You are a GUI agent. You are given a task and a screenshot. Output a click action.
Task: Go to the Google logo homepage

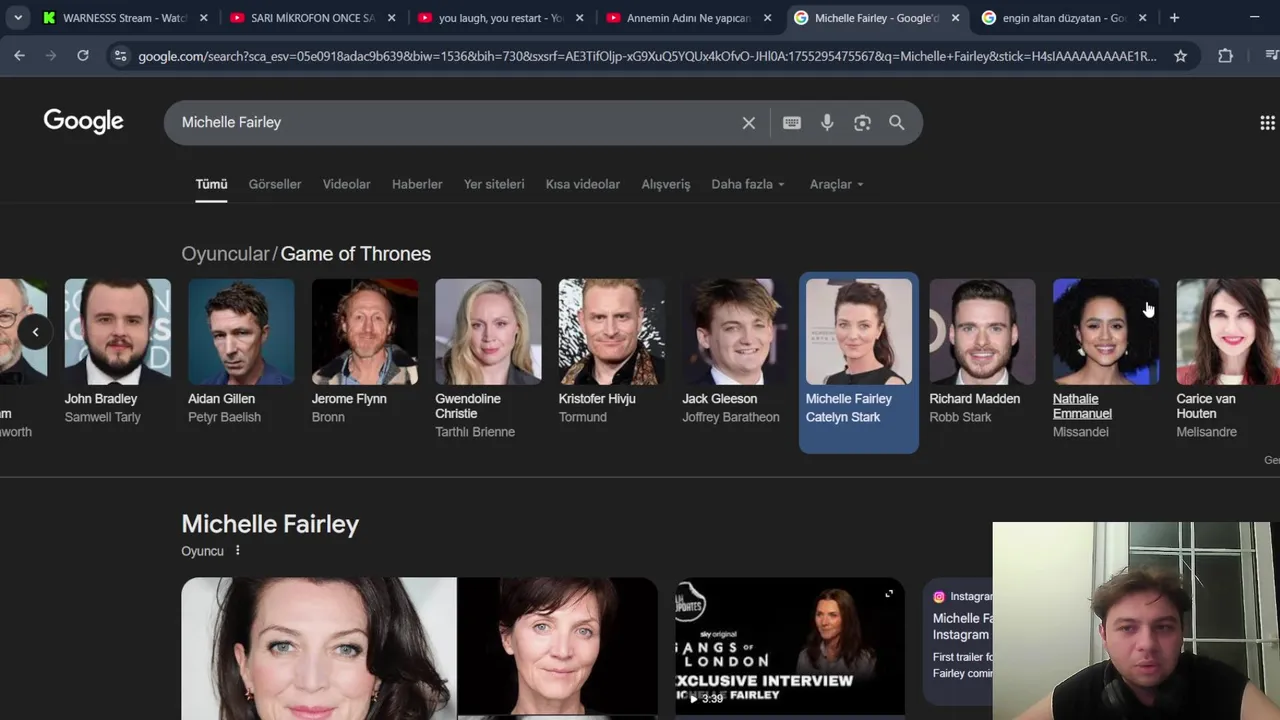point(84,122)
